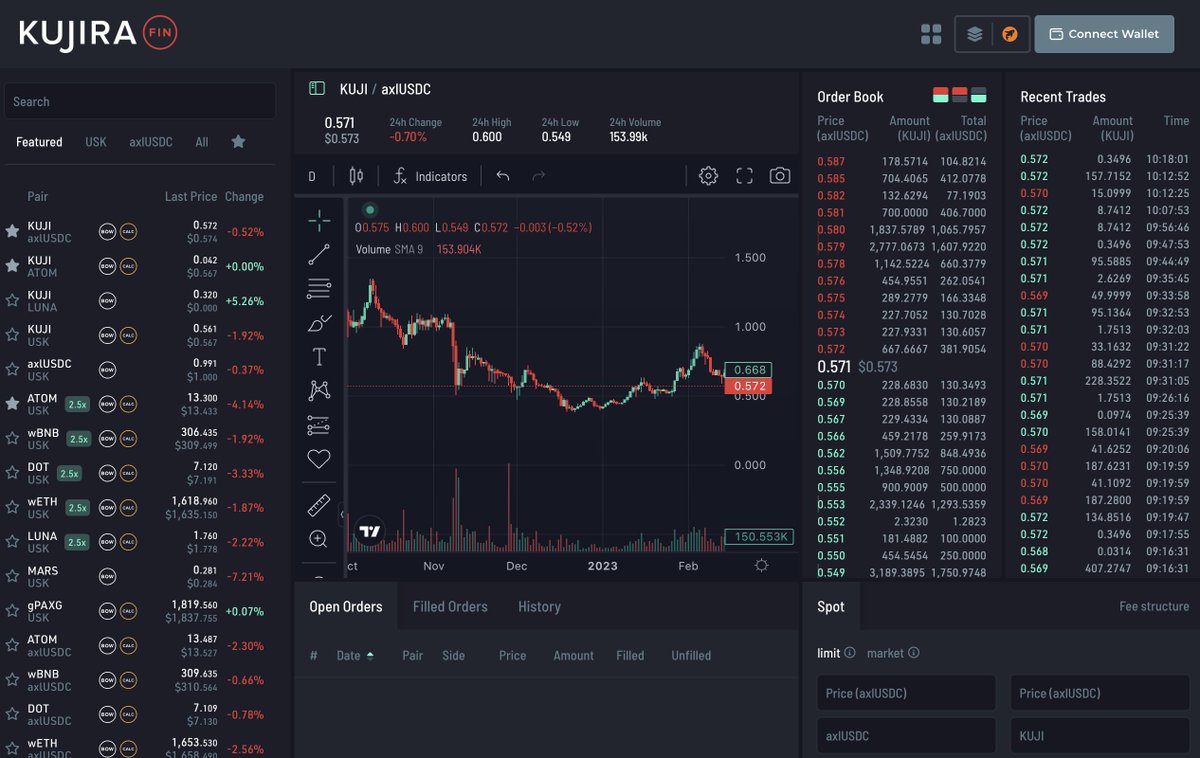The width and height of the screenshot is (1200, 758).
Task: Favorite the axlUSDC/USK pair star
Action: pyautogui.click(x=12, y=369)
